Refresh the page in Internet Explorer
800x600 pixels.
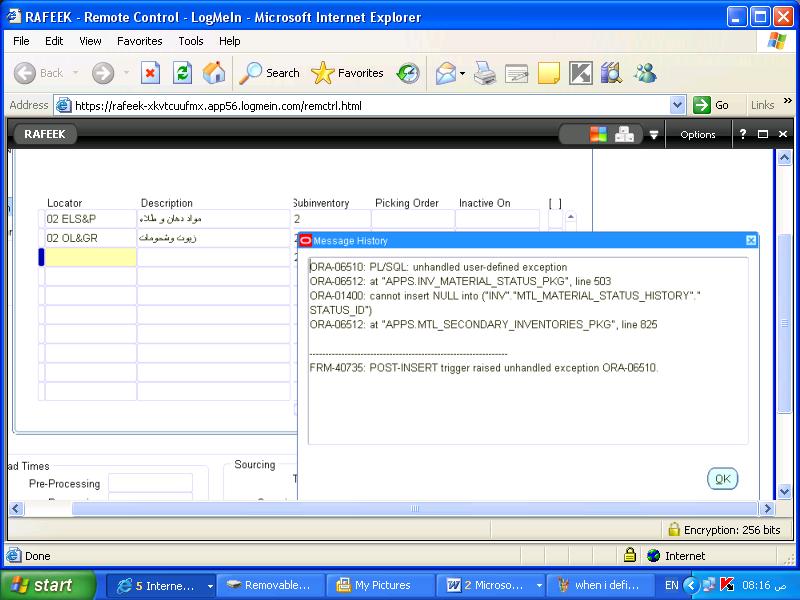click(182, 73)
